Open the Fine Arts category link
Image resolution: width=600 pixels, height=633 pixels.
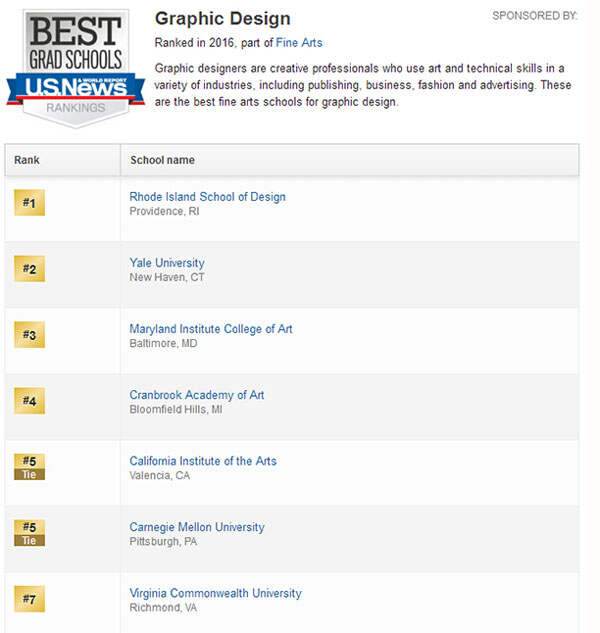(299, 43)
